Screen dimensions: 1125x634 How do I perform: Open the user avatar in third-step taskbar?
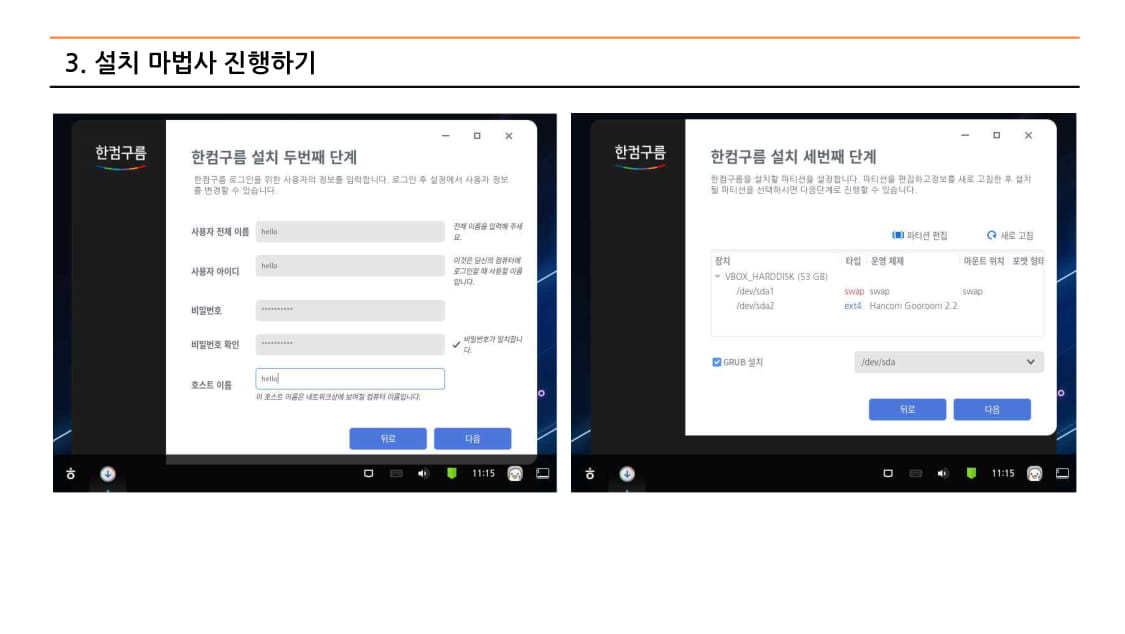pyautogui.click(x=1034, y=473)
